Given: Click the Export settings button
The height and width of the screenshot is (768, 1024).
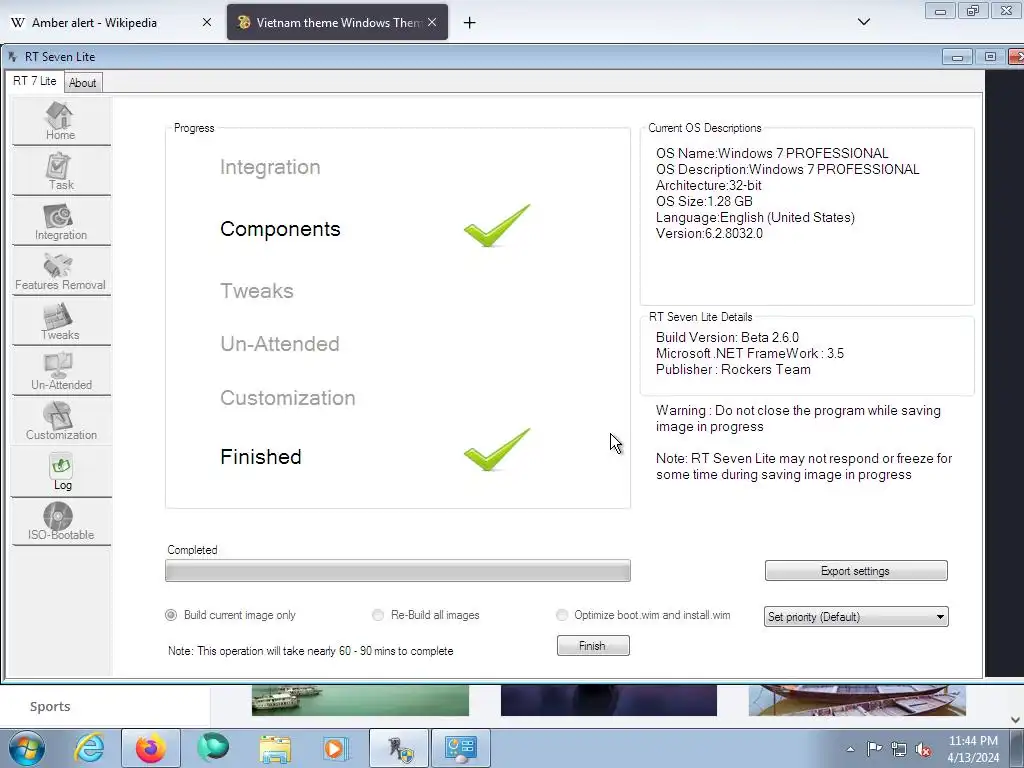Looking at the screenshot, I should pos(856,571).
